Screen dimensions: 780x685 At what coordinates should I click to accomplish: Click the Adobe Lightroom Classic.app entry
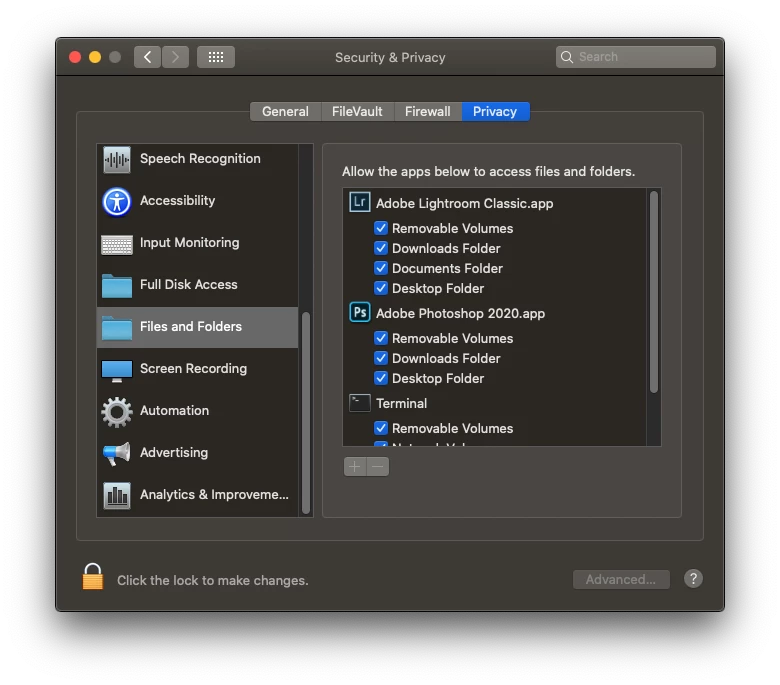(x=465, y=203)
